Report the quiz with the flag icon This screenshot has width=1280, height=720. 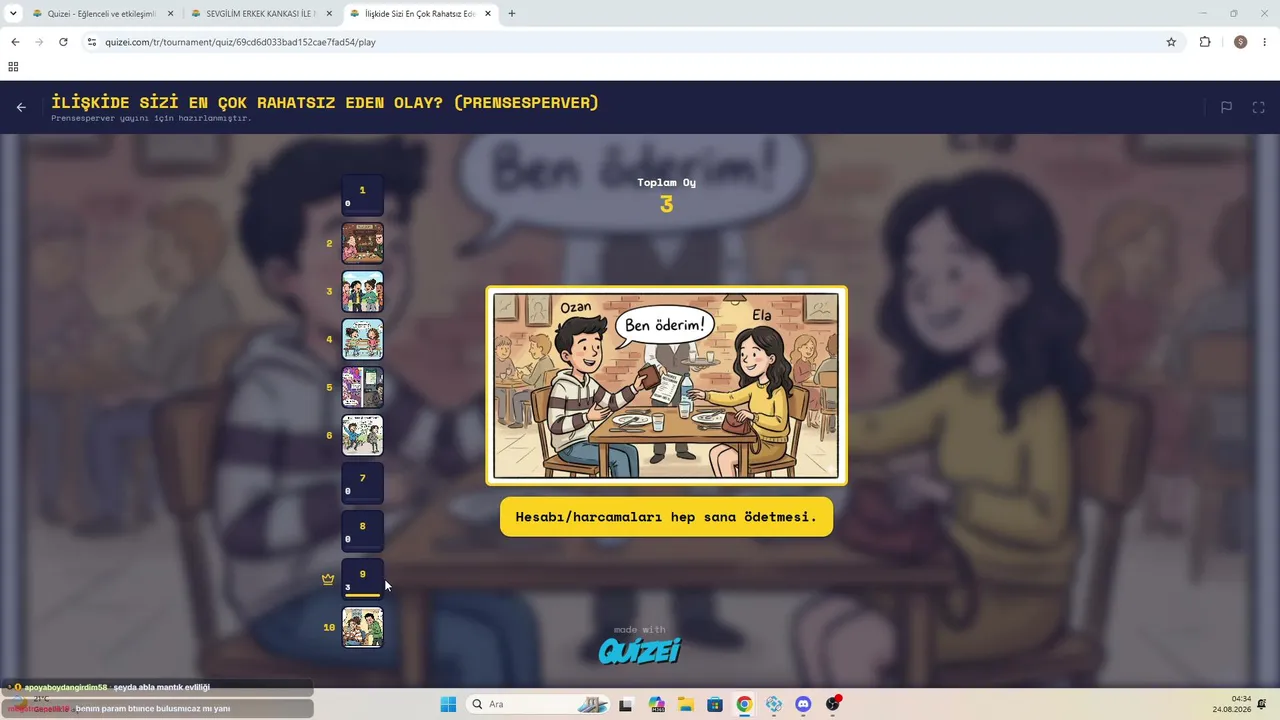point(1226,107)
